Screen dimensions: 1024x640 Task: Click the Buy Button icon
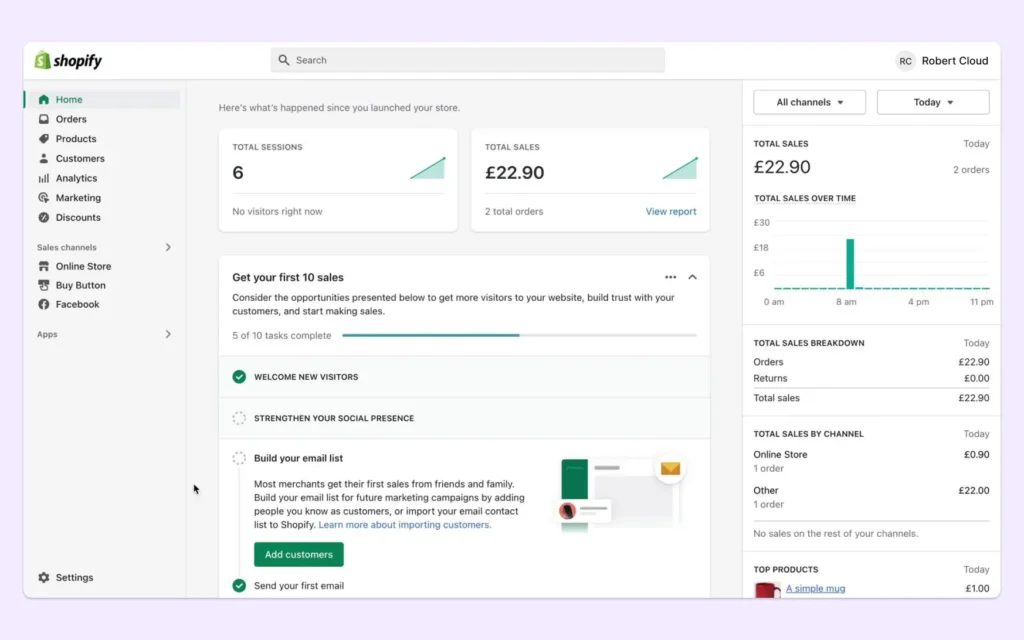[x=44, y=285]
